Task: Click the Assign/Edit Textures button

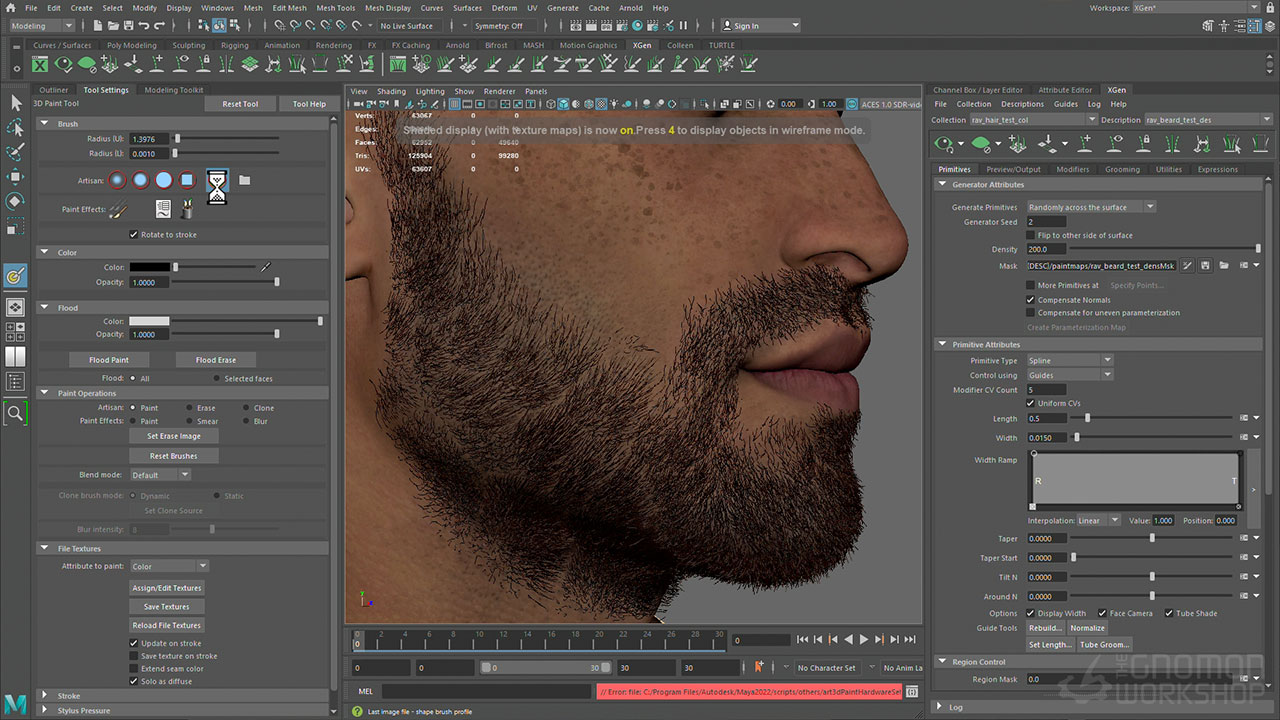Action: click(167, 588)
